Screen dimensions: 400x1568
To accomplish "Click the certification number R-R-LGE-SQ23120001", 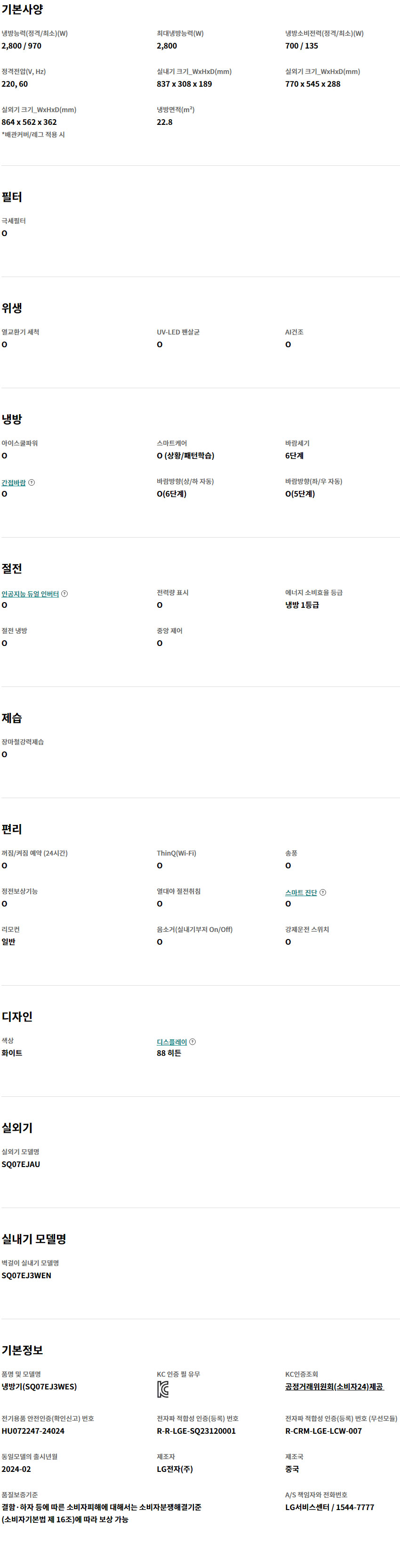I will (196, 1431).
